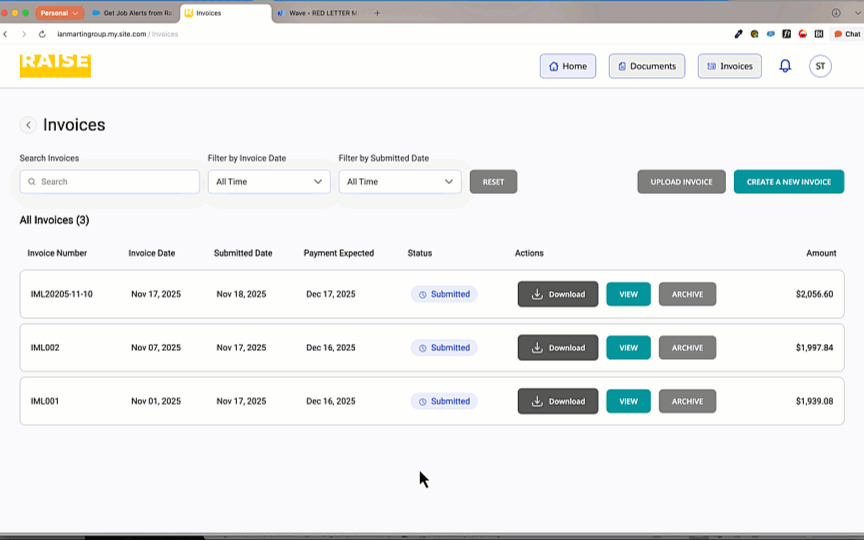Screen dimensions: 864x540
Task: Open the Documents nav item
Action: coord(647,66)
